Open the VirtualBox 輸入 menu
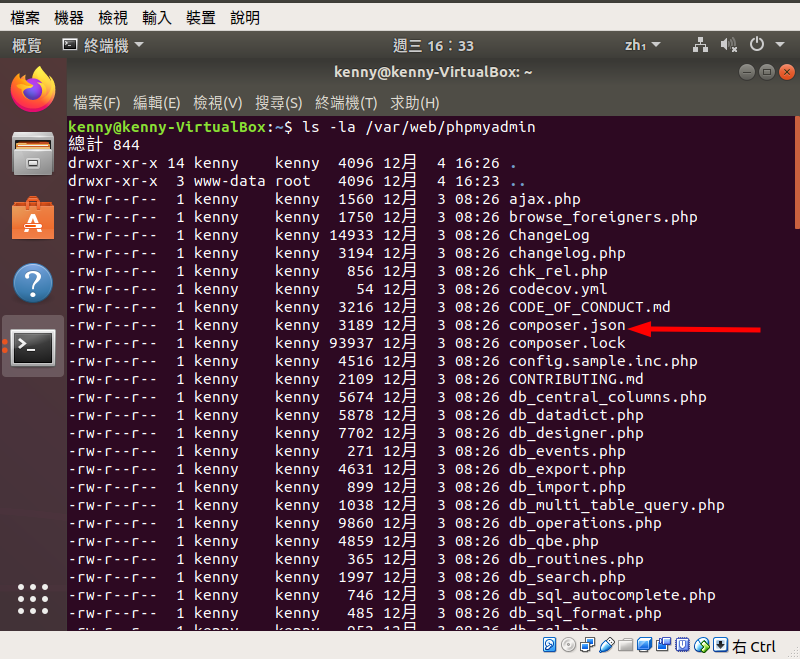The width and height of the screenshot is (800, 659). tap(157, 18)
